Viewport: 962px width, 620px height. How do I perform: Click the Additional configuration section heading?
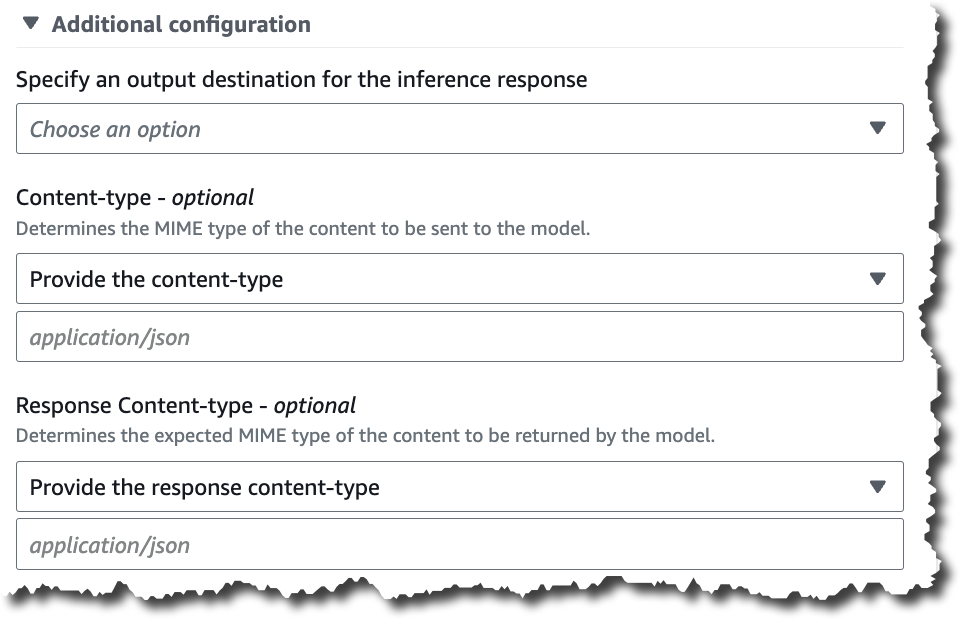click(181, 24)
